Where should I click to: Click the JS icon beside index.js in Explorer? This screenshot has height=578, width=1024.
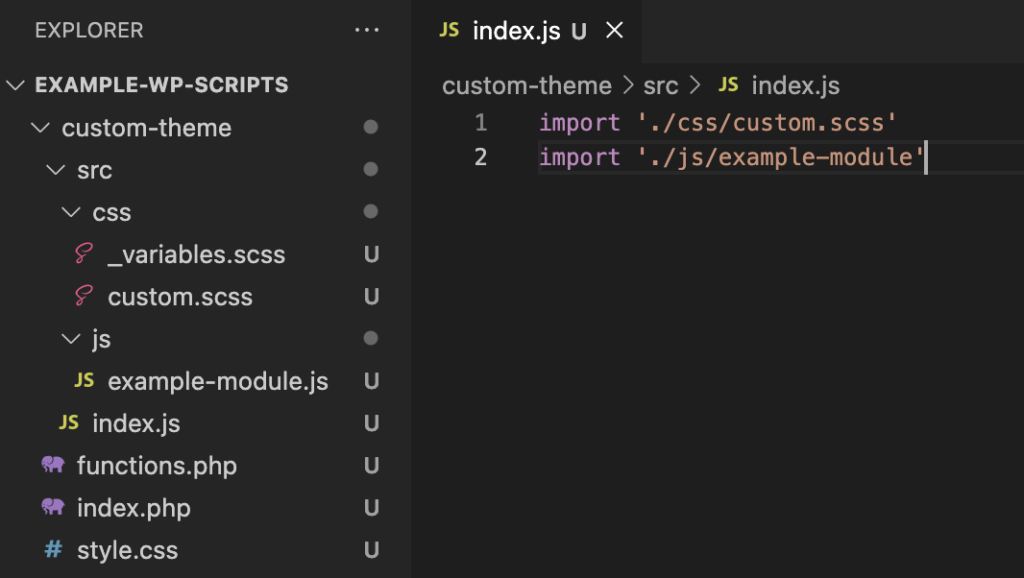click(69, 423)
